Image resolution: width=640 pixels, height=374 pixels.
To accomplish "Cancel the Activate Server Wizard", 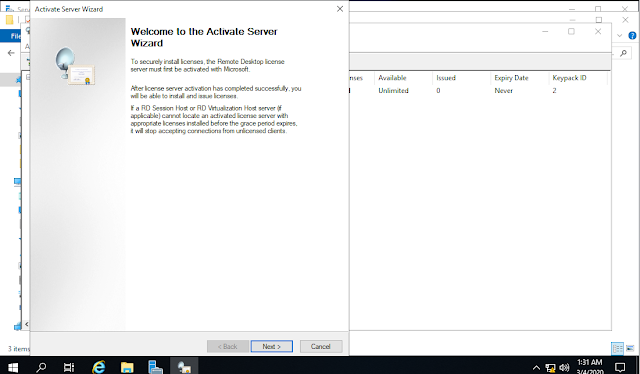I will click(x=321, y=346).
